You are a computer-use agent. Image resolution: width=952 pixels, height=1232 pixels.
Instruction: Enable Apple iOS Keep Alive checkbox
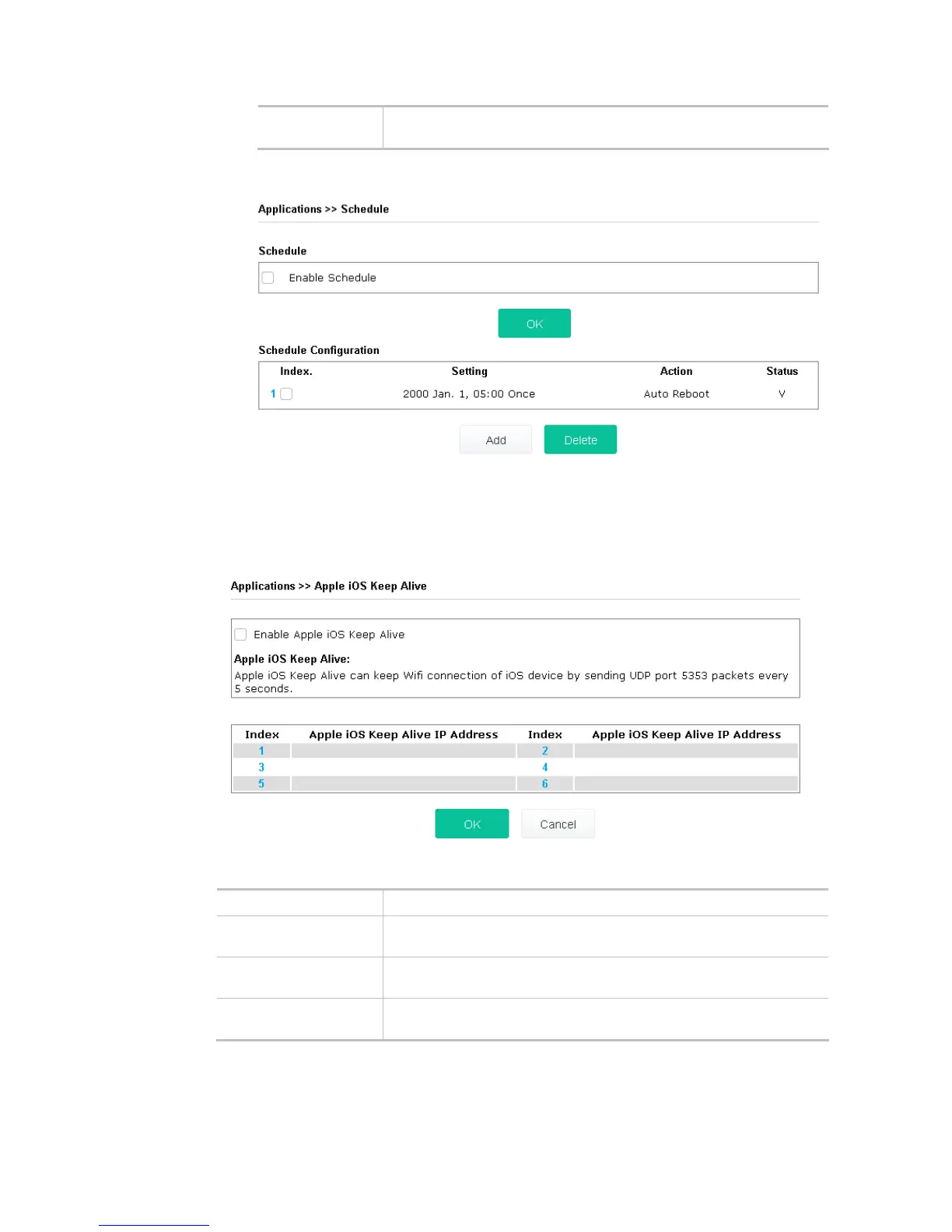click(241, 635)
